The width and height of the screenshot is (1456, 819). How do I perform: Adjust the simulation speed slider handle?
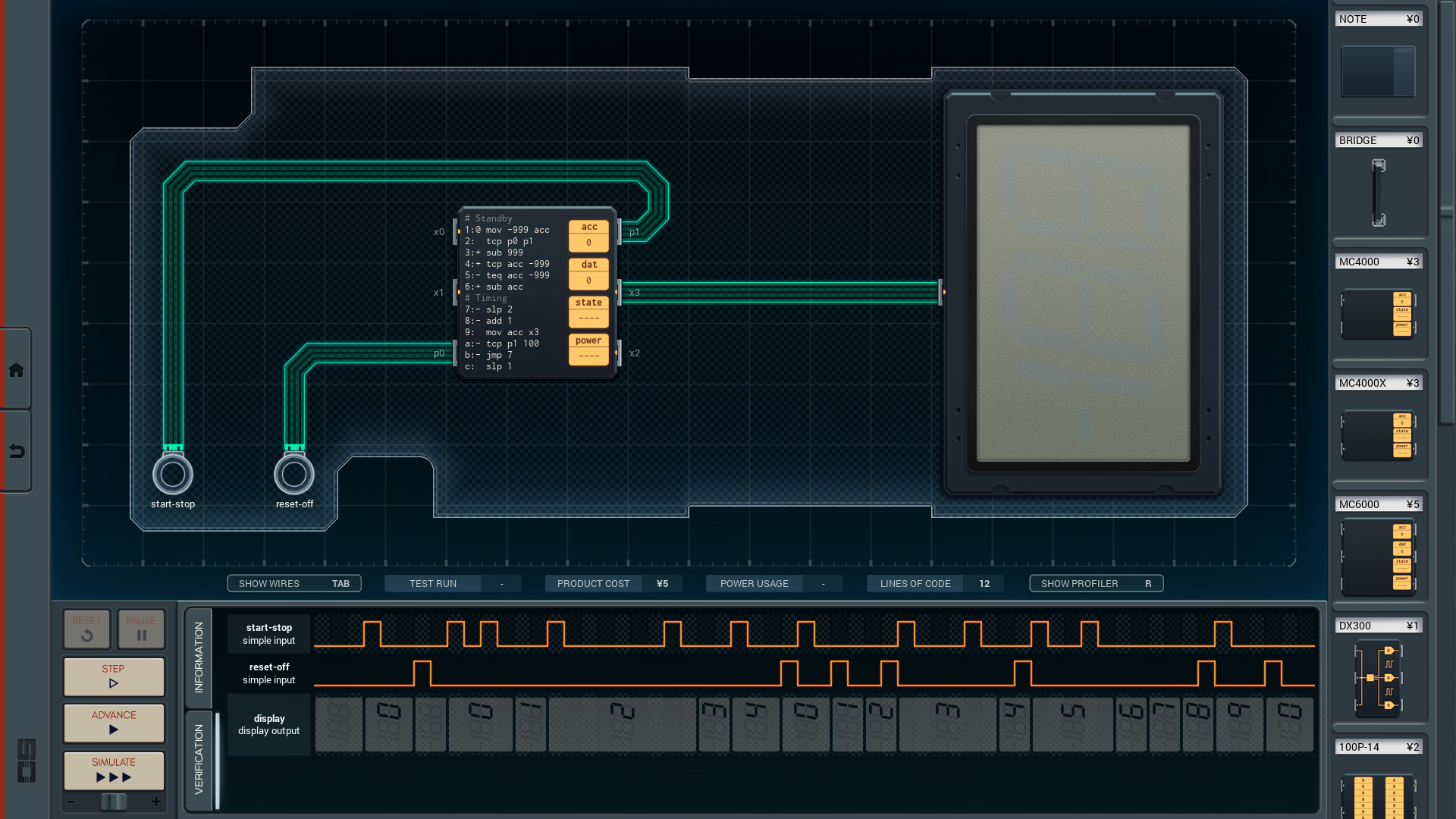(114, 802)
